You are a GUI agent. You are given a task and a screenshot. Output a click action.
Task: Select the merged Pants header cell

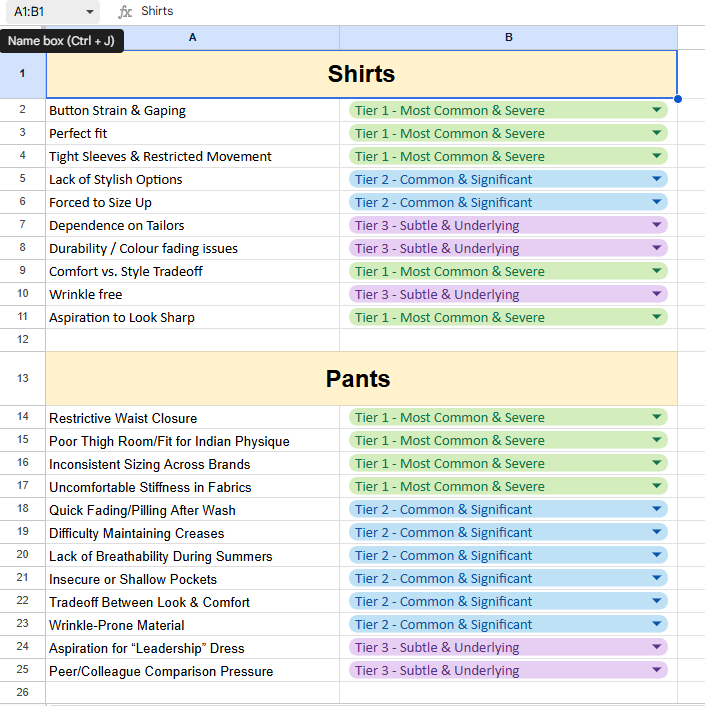click(x=361, y=379)
